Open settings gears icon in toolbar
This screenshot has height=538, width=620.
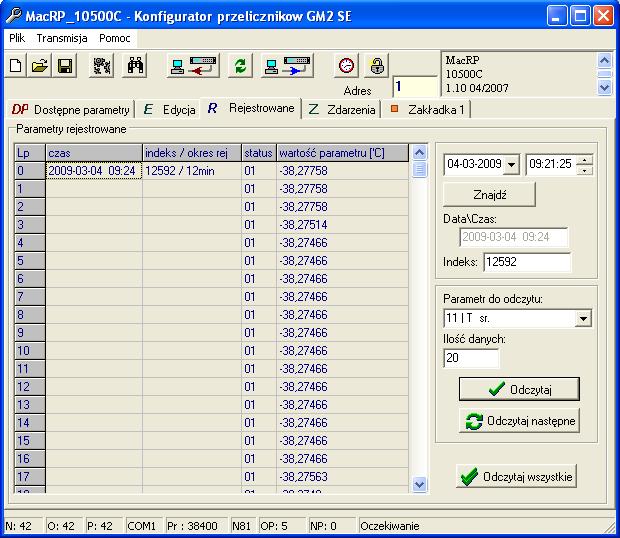(102, 66)
